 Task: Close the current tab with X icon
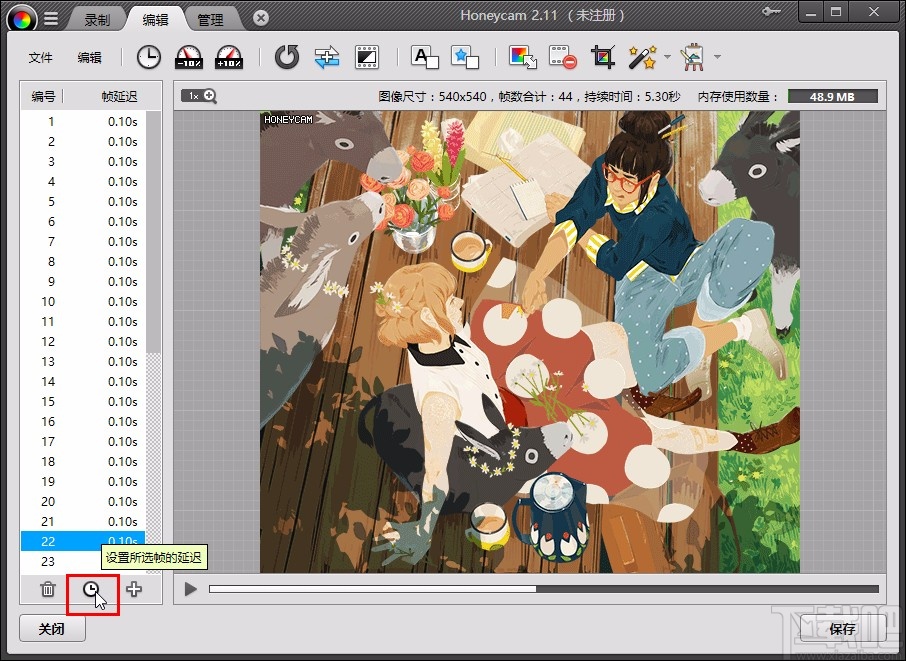coord(261,18)
